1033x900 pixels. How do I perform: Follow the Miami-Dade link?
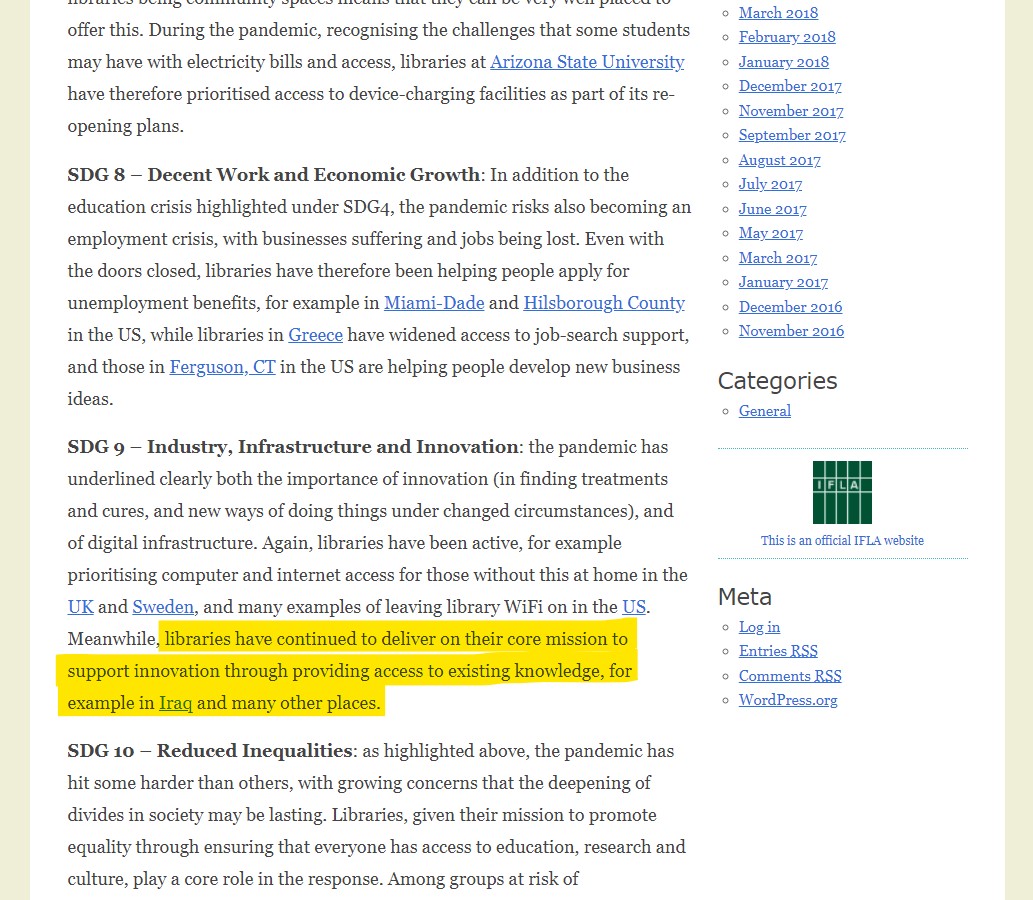click(x=434, y=303)
